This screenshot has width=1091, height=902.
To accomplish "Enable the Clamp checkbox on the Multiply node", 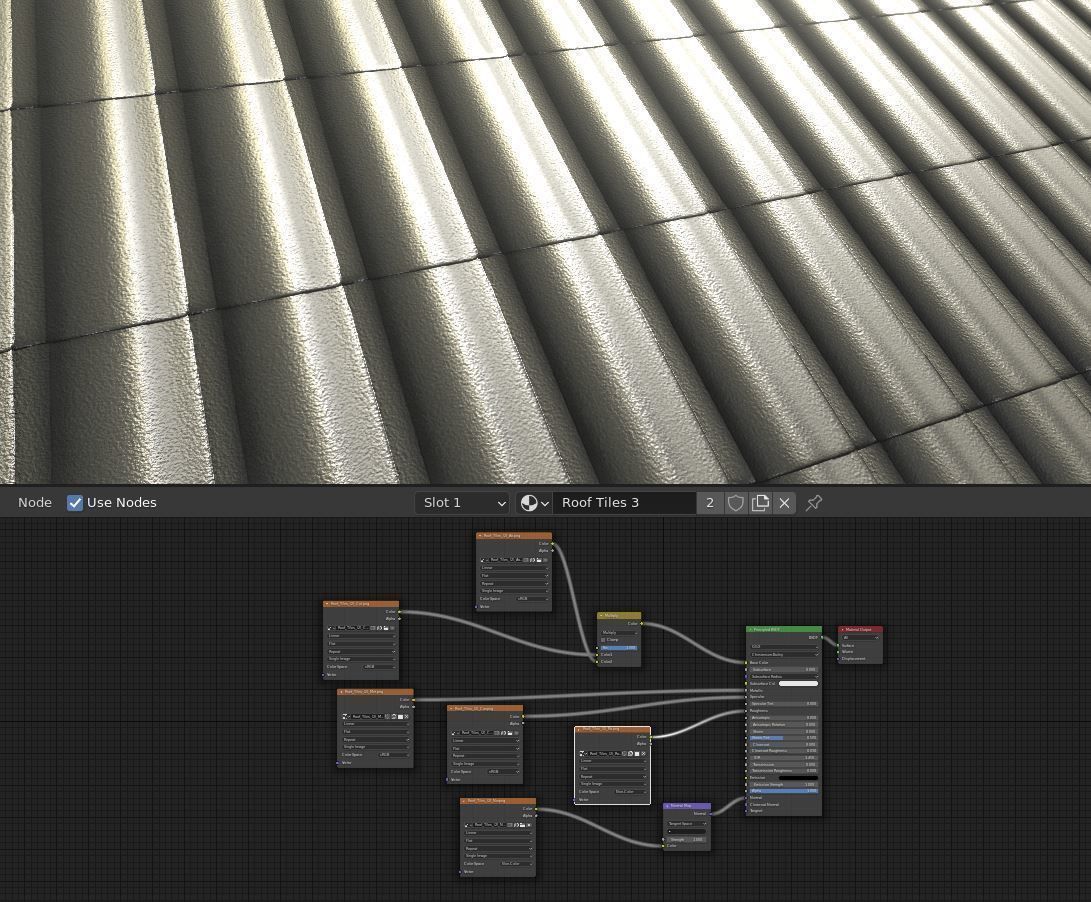I will click(603, 640).
